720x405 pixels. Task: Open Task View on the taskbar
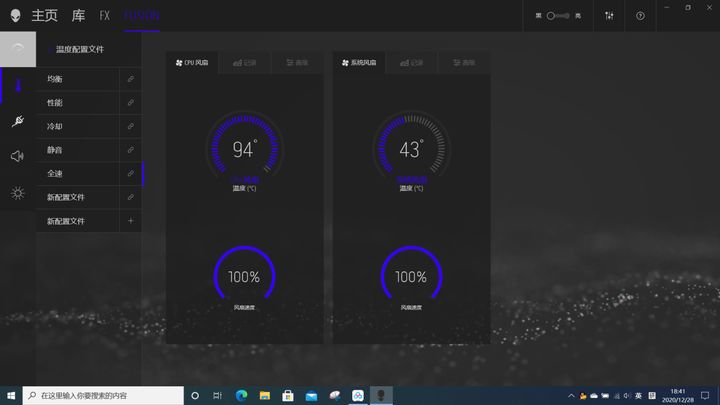(218, 395)
